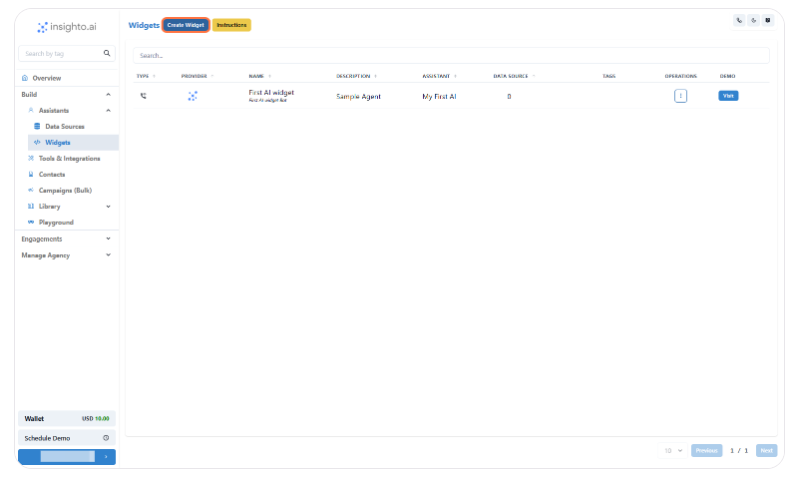Sort by the DESCRIPTION column arrow

click(375, 76)
